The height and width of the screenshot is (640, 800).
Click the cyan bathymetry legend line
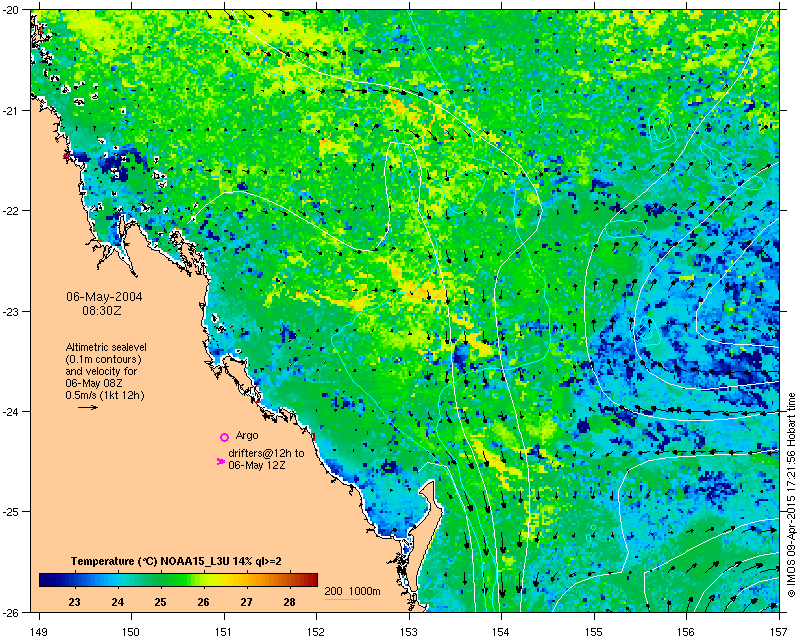(x=342, y=599)
